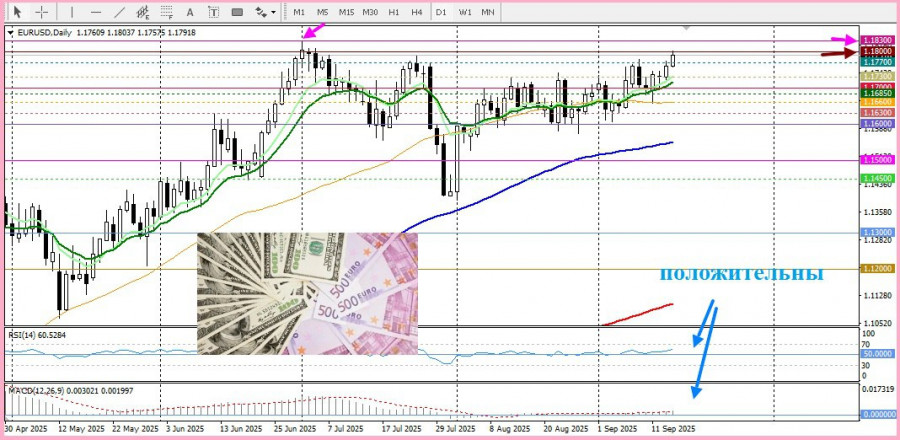The image size is (900, 440).
Task: Click the 25 Jun 2025 date label
Action: (x=294, y=429)
